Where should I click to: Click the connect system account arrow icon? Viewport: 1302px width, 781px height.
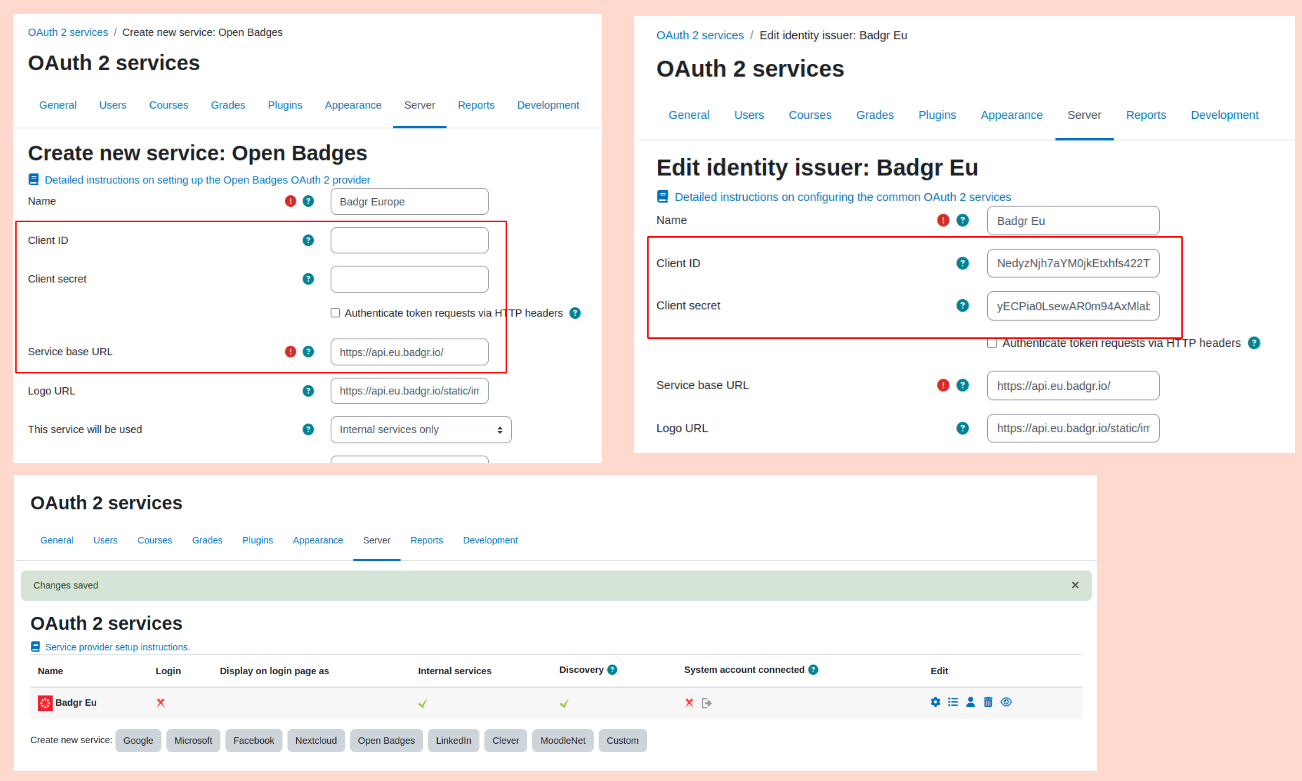click(706, 703)
